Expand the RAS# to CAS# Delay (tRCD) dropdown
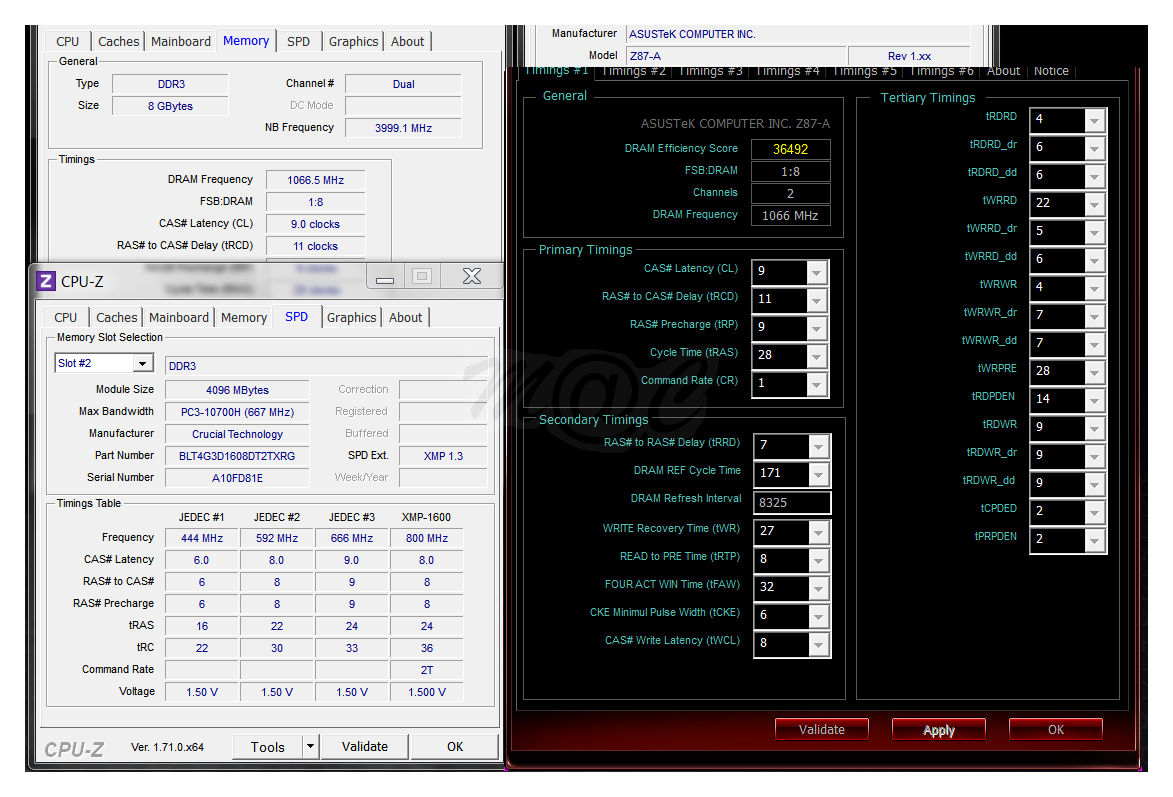This screenshot has height=797, width=1173. pyautogui.click(x=817, y=299)
